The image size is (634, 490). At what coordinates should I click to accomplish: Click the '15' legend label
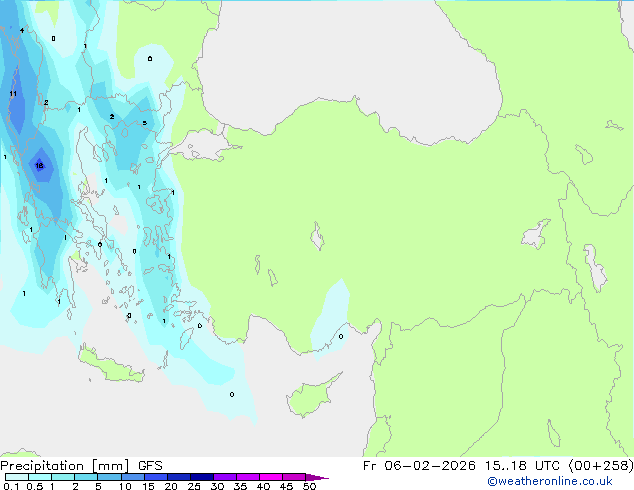point(148,486)
